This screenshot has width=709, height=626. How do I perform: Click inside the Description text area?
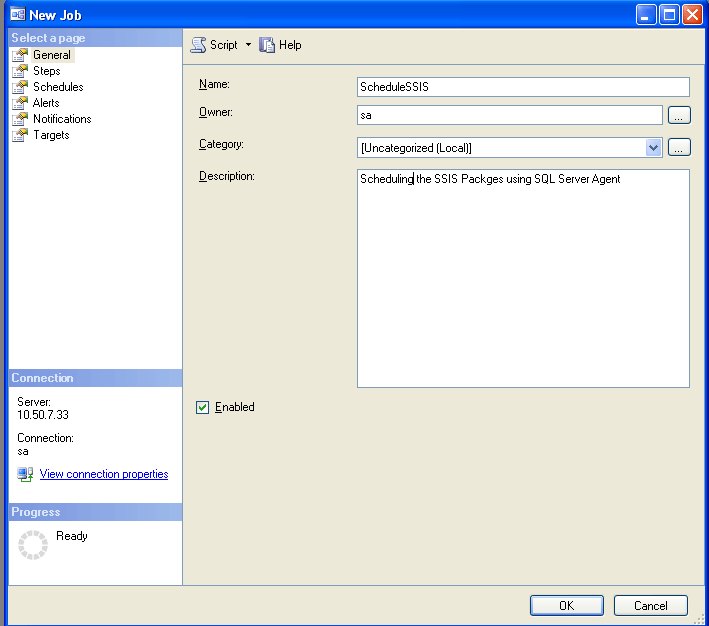coord(523,279)
